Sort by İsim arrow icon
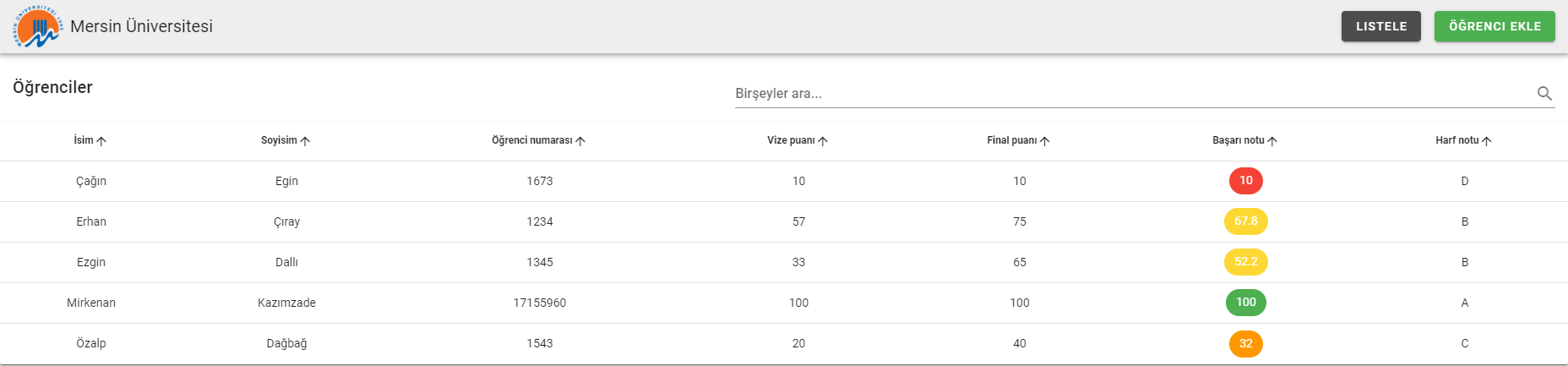The height and width of the screenshot is (366, 1568). point(101,141)
